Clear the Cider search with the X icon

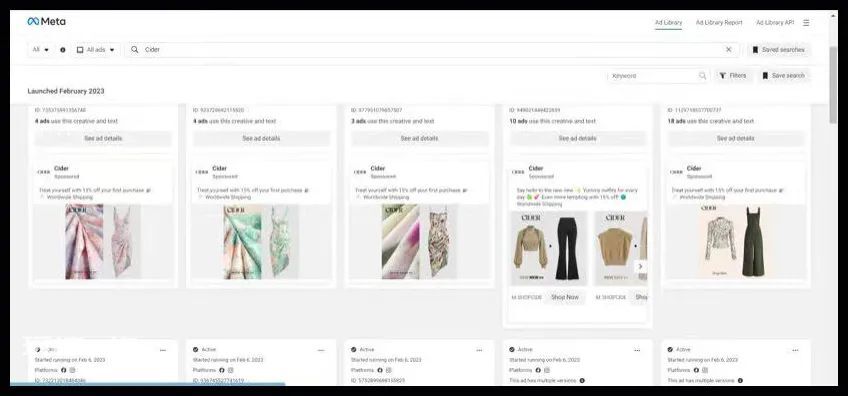pos(728,49)
